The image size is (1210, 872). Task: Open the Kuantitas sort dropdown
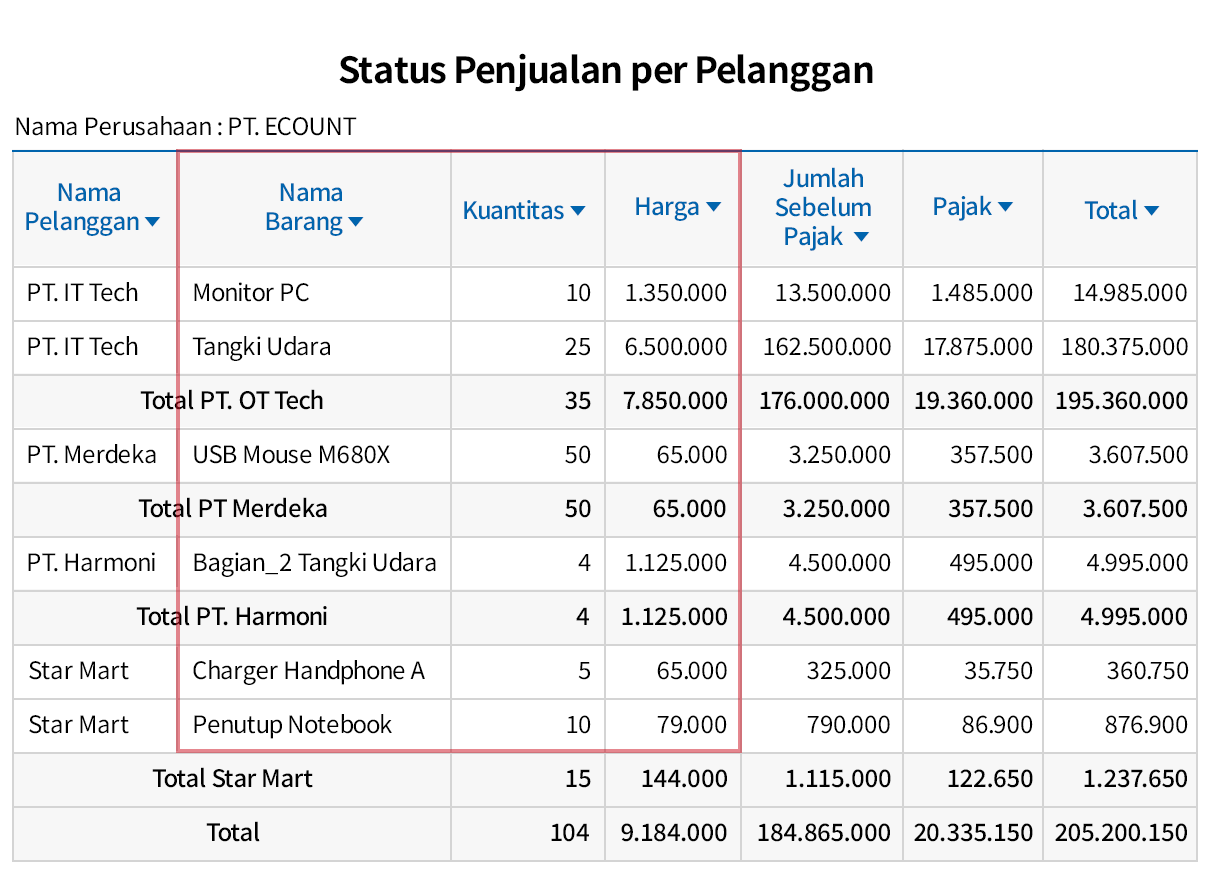pos(578,210)
